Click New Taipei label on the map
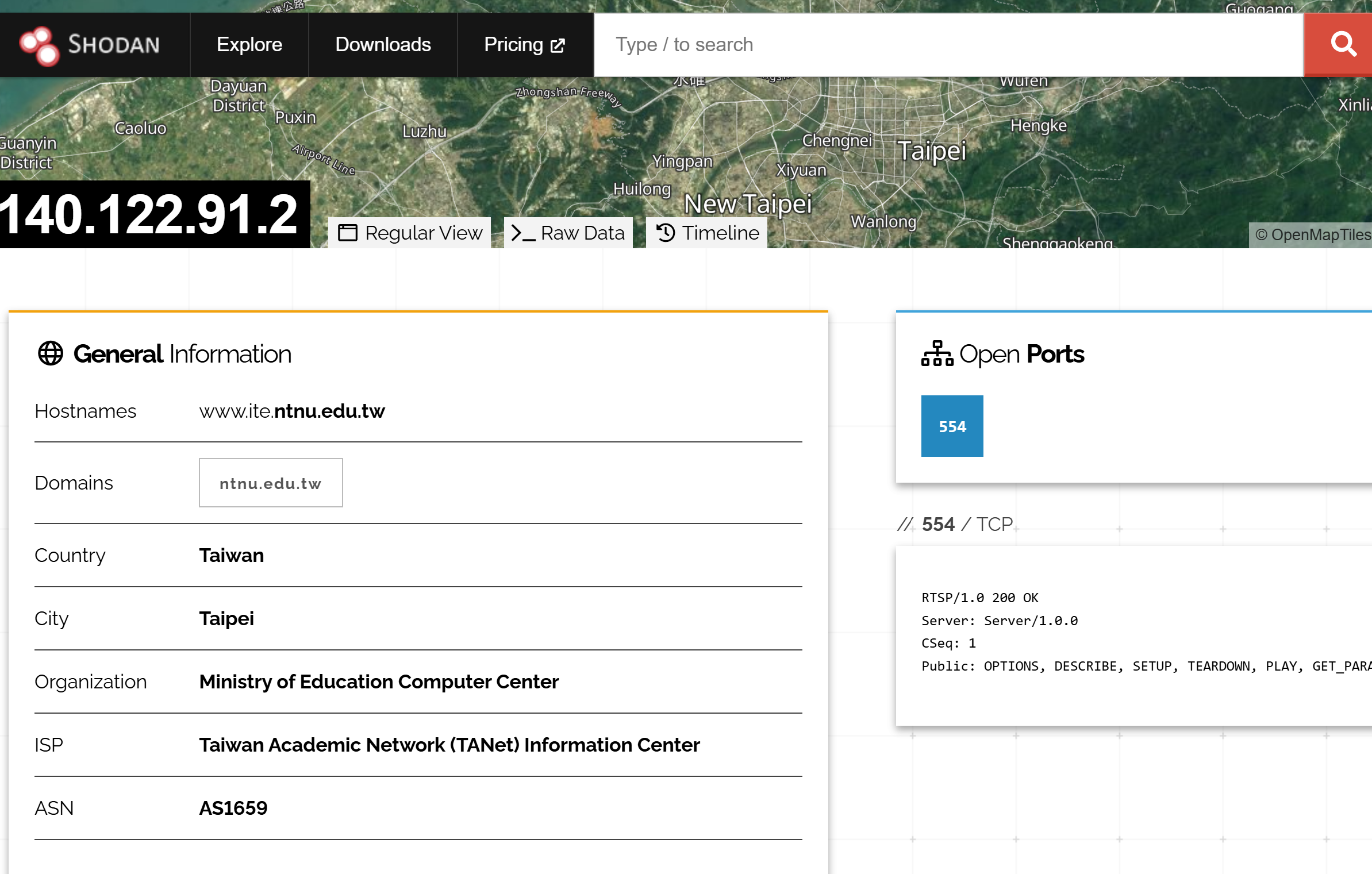Viewport: 1372px width, 874px height. pyautogui.click(x=748, y=204)
